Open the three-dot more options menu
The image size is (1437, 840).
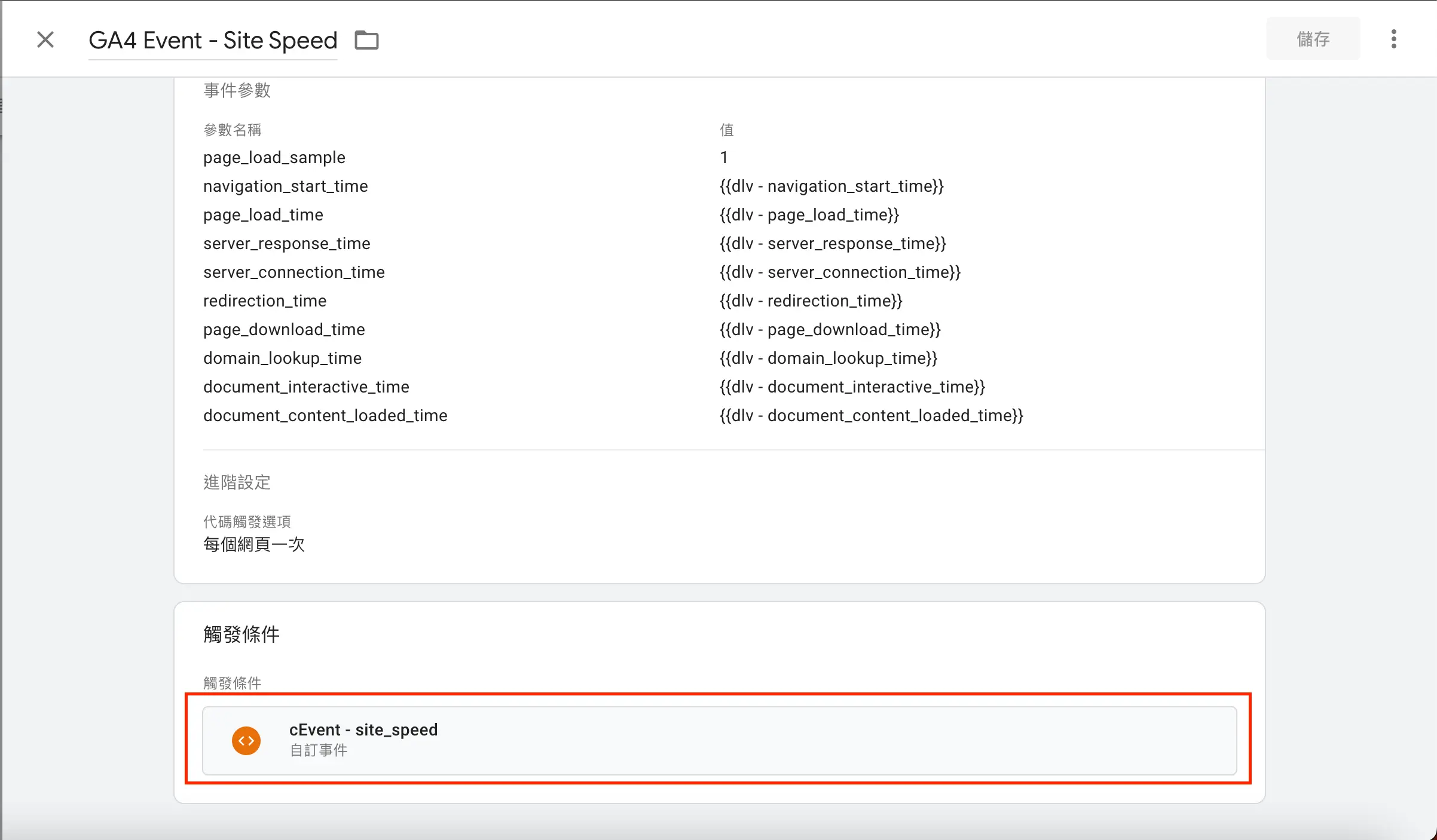click(1394, 39)
